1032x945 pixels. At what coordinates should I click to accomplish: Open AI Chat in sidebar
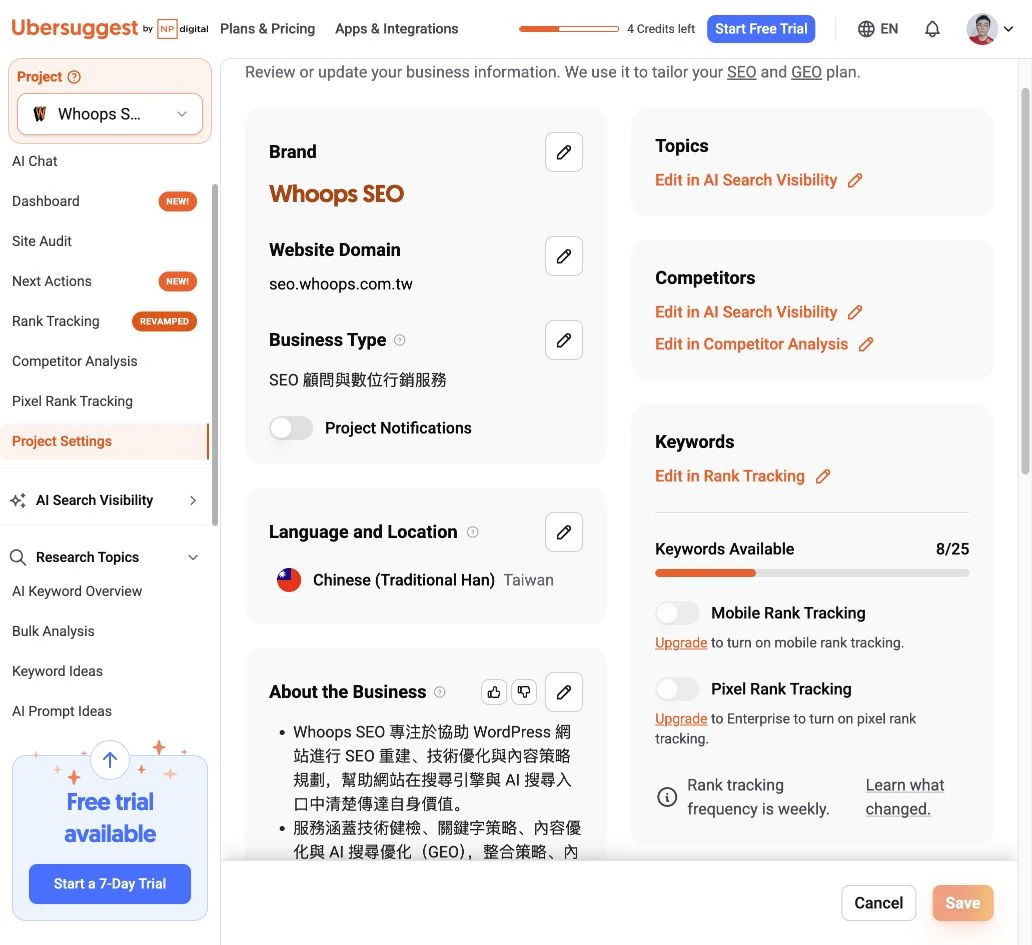click(34, 161)
